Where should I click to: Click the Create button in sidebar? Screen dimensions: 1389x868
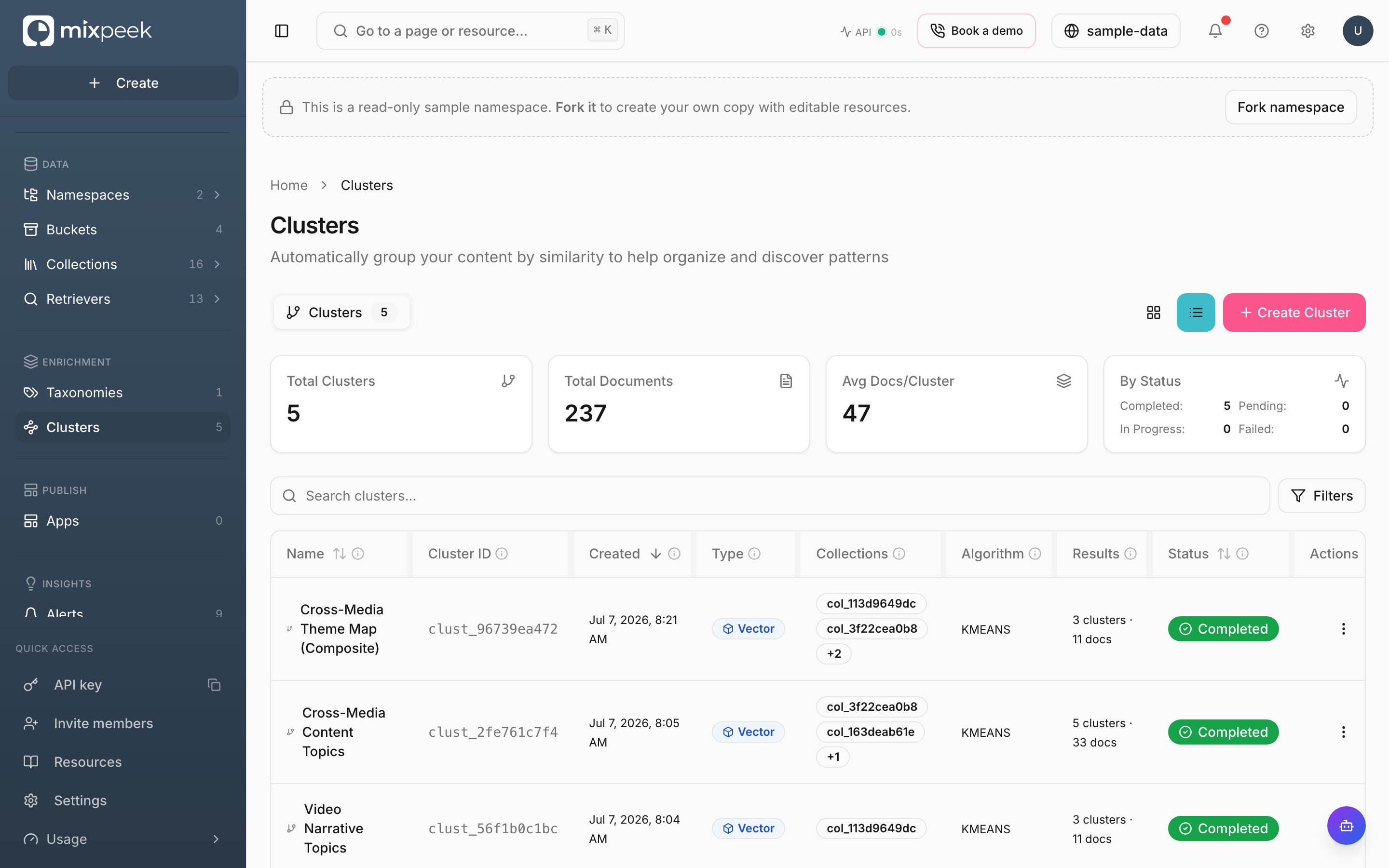(x=123, y=82)
